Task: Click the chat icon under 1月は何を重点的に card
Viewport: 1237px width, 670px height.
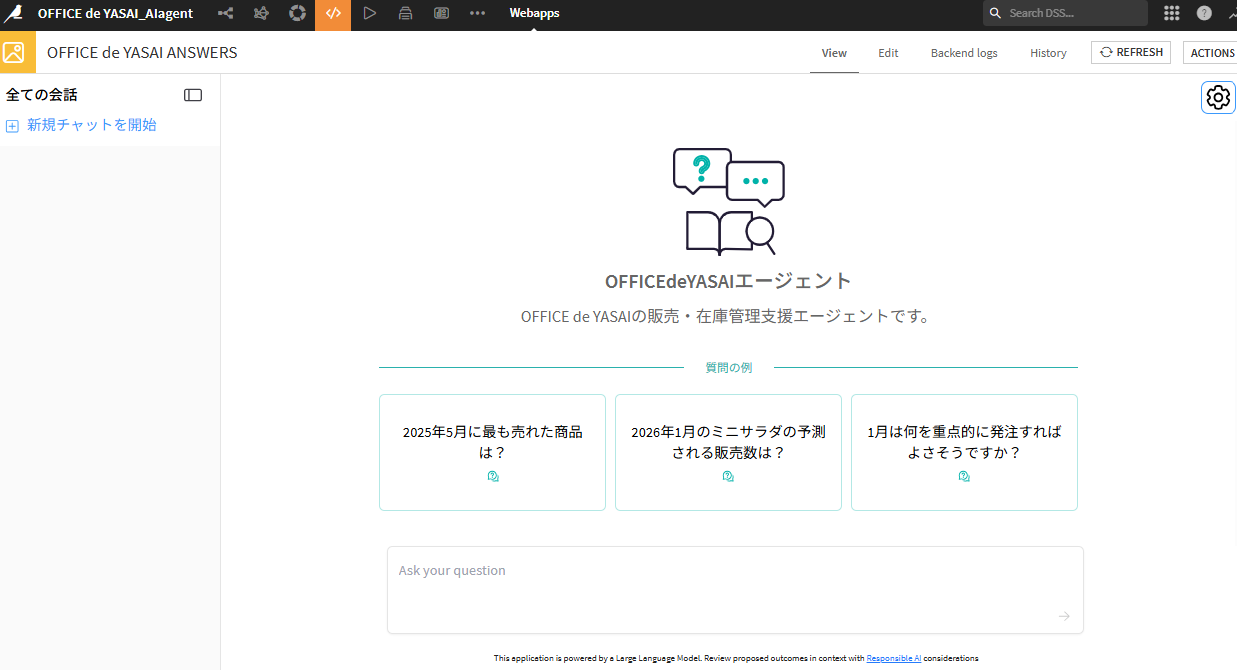Action: pyautogui.click(x=964, y=477)
